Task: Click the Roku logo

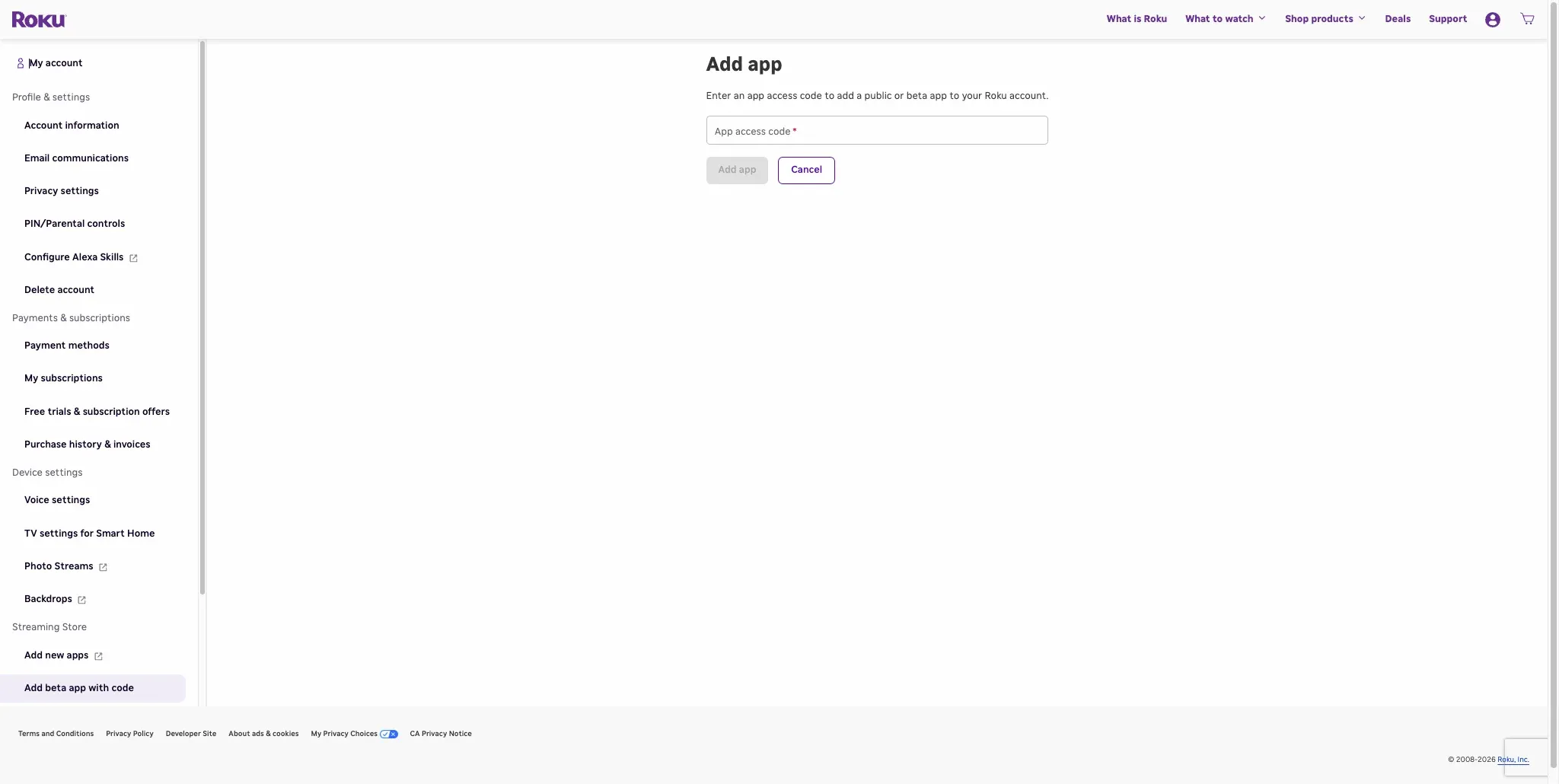Action: (x=39, y=20)
